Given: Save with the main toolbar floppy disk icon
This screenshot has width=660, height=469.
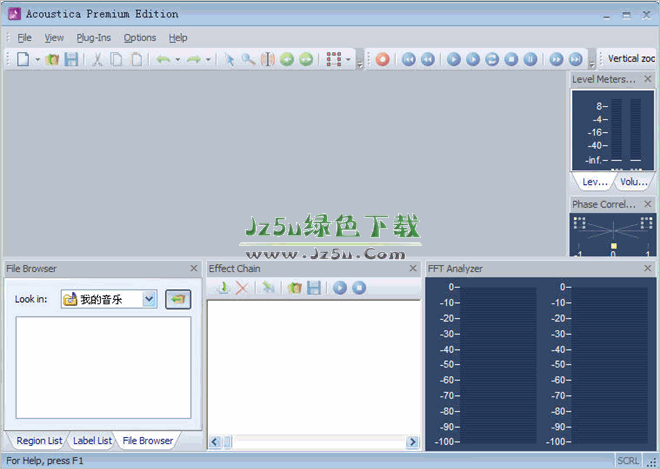Looking at the screenshot, I should click(x=71, y=59).
